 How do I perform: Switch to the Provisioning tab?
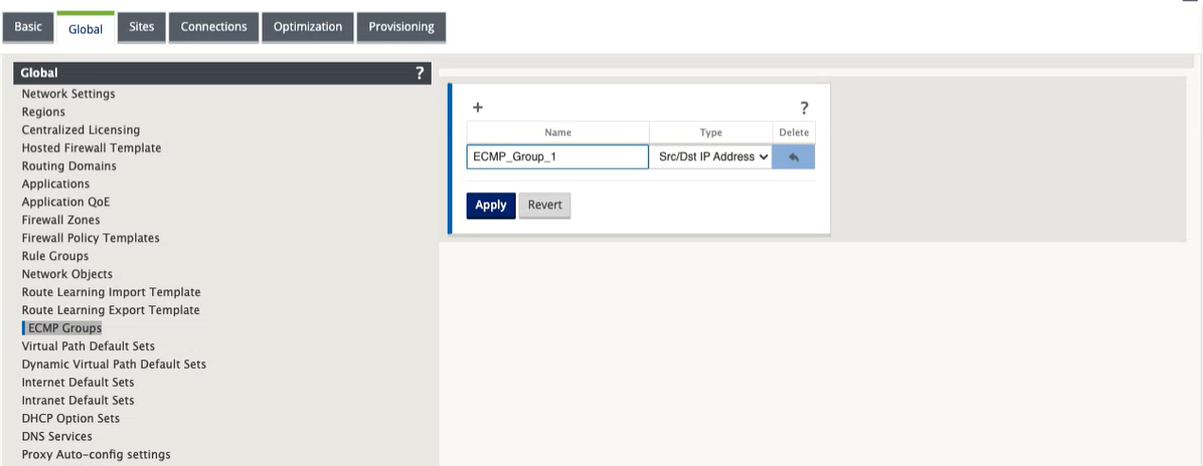tap(401, 27)
